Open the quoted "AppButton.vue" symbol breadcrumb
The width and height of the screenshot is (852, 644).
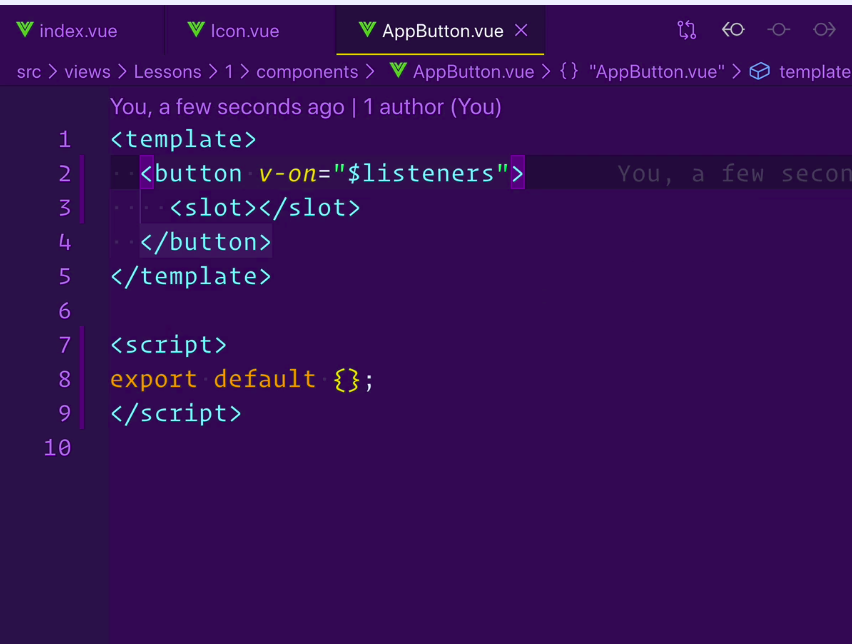coord(656,72)
